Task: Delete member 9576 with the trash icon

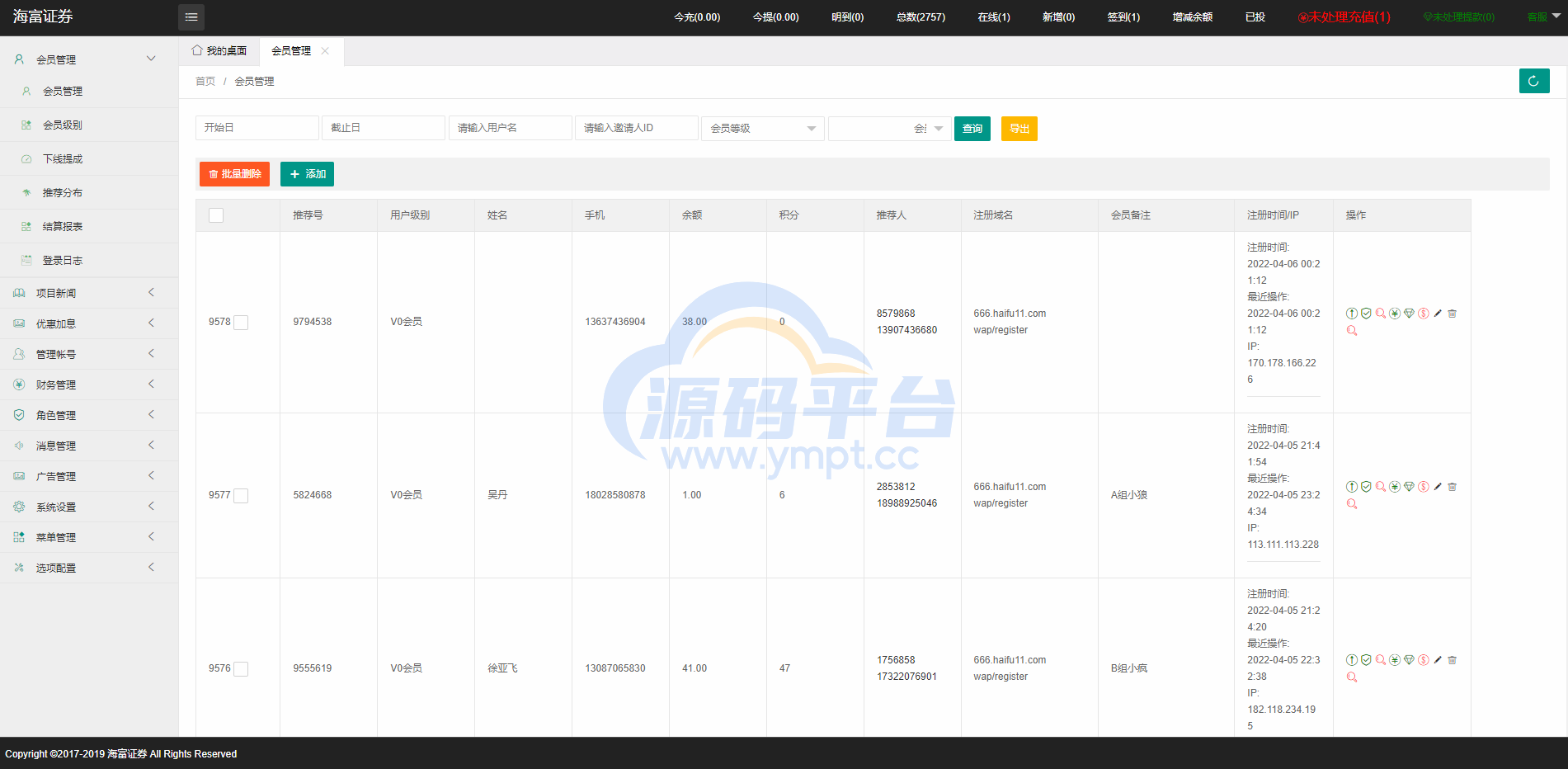Action: coord(1453,660)
